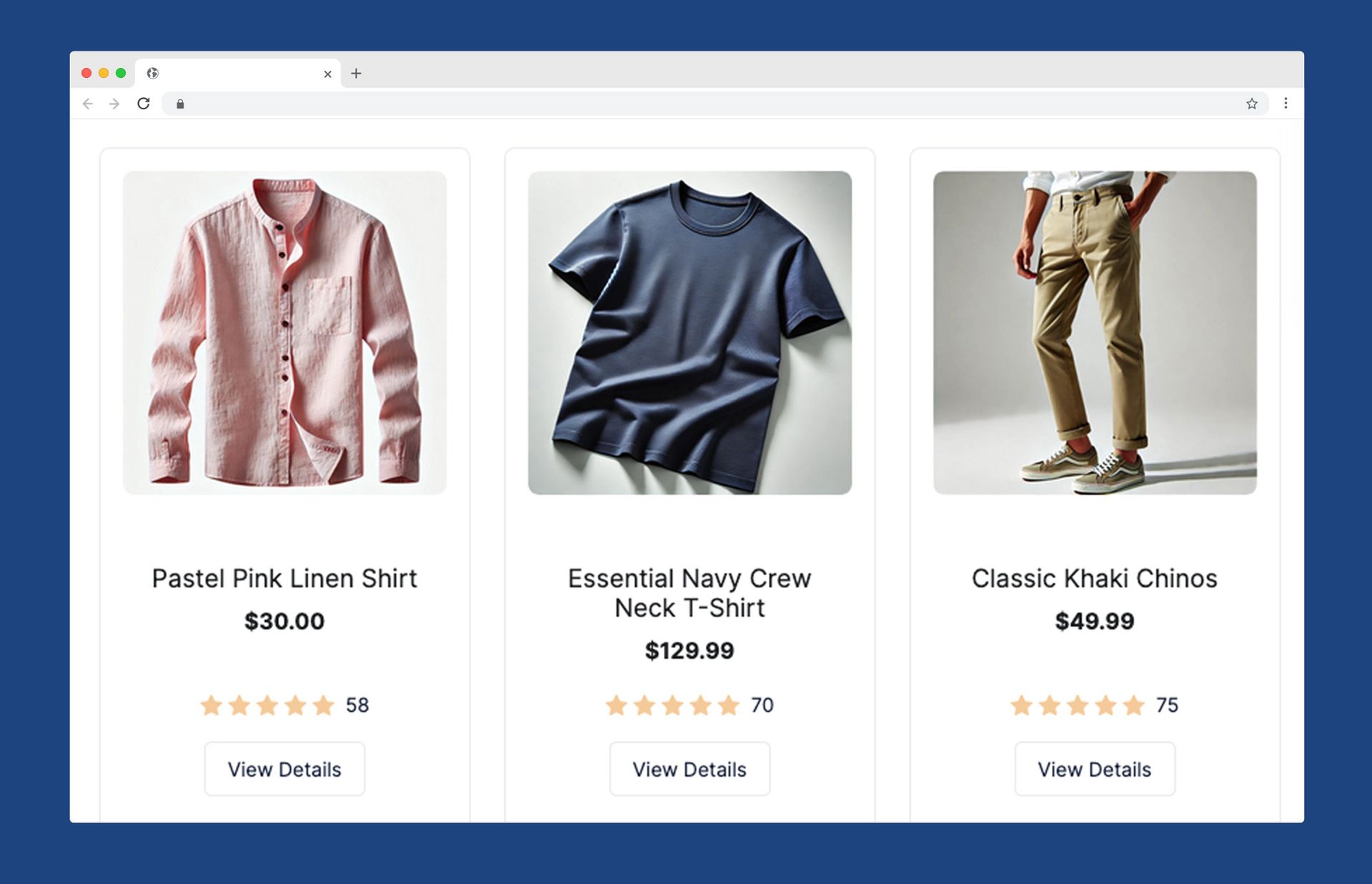Click View Details for Classic Khaki Chinos

[1095, 769]
